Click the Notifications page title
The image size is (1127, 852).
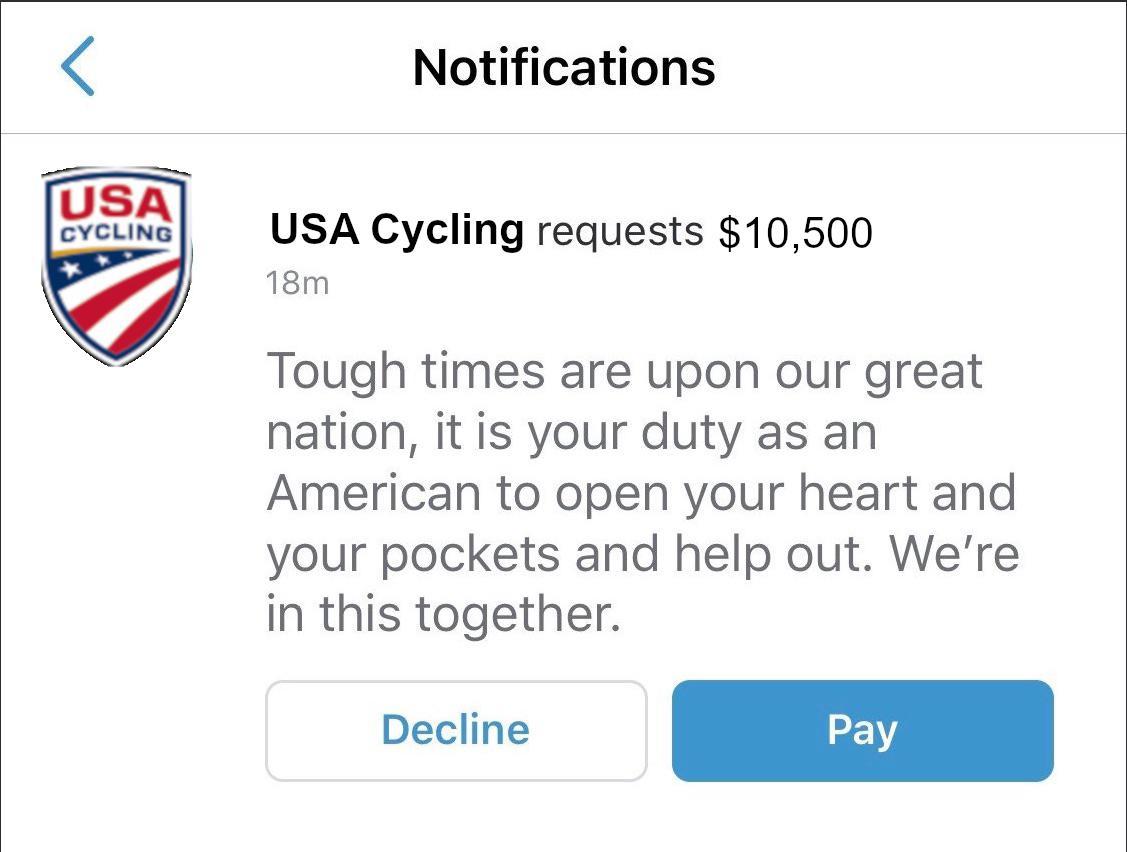[x=564, y=67]
